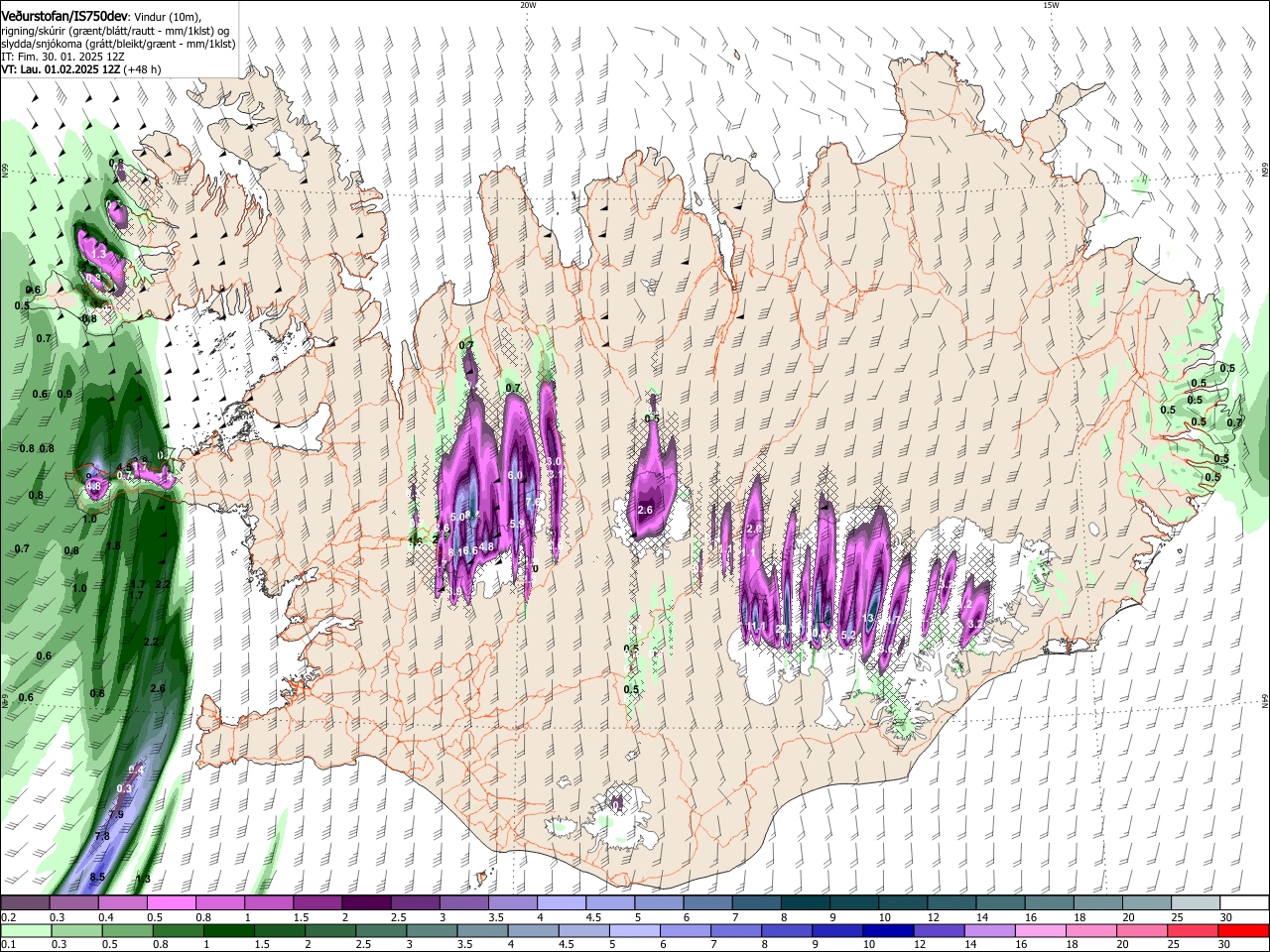This screenshot has width=1270, height=952.
Task: Click the '5.9' snowfall value on the map
Action: [x=517, y=524]
